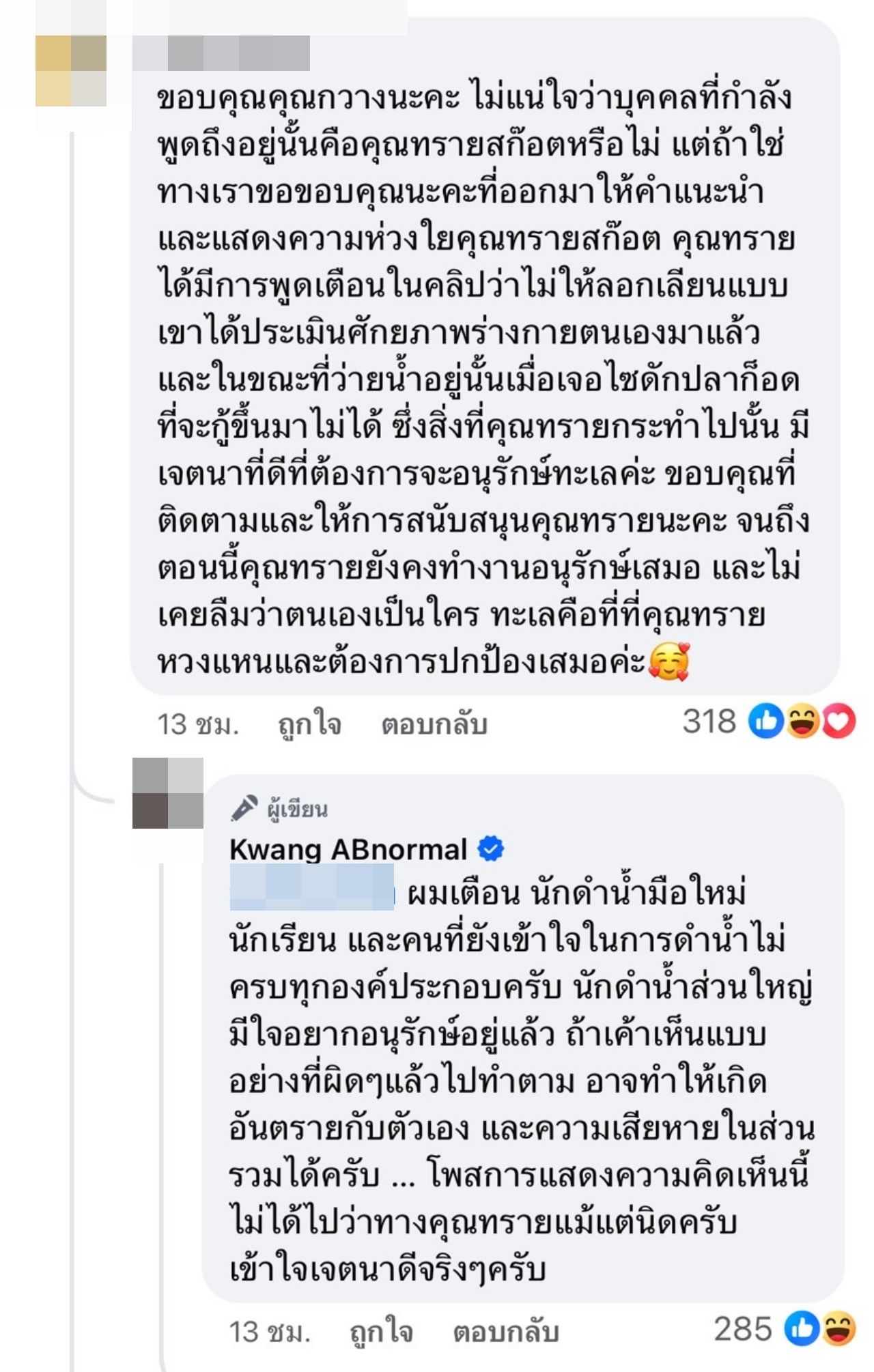View the 285 reactions count list
Screen dimensions: 874x1372
pos(743,1328)
